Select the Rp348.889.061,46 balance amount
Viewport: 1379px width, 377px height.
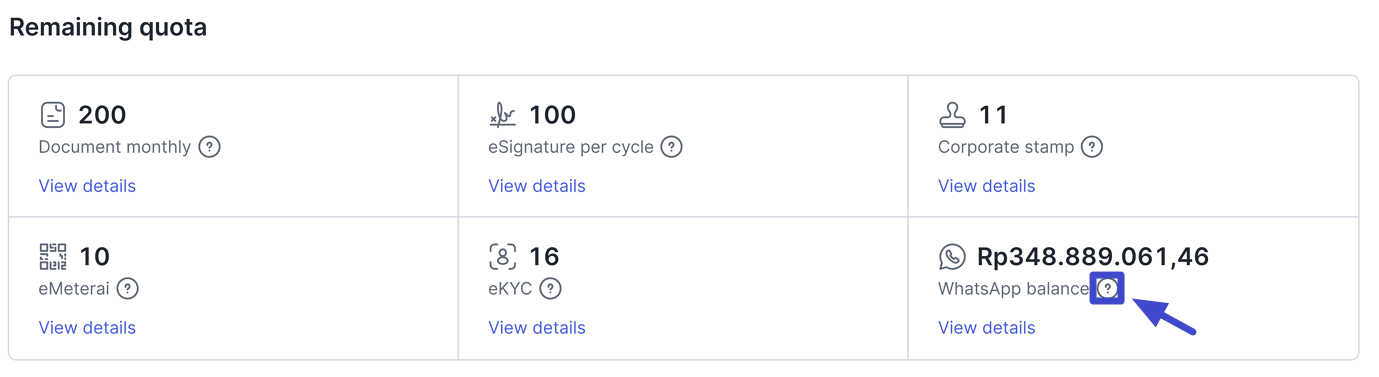[x=1093, y=257]
